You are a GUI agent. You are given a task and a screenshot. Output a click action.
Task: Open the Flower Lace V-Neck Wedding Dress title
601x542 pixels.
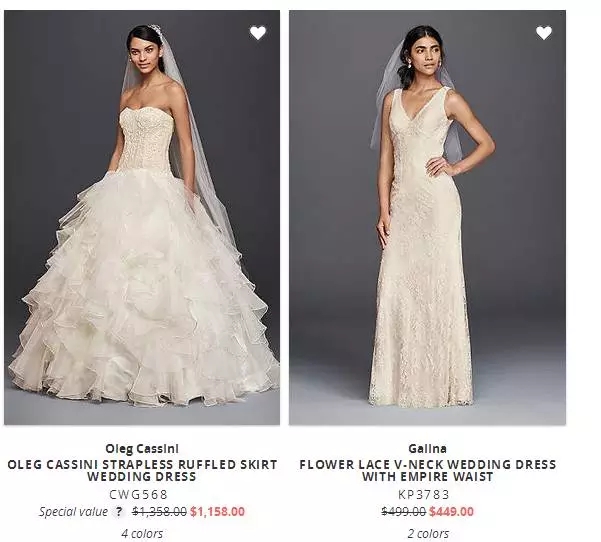[427, 470]
